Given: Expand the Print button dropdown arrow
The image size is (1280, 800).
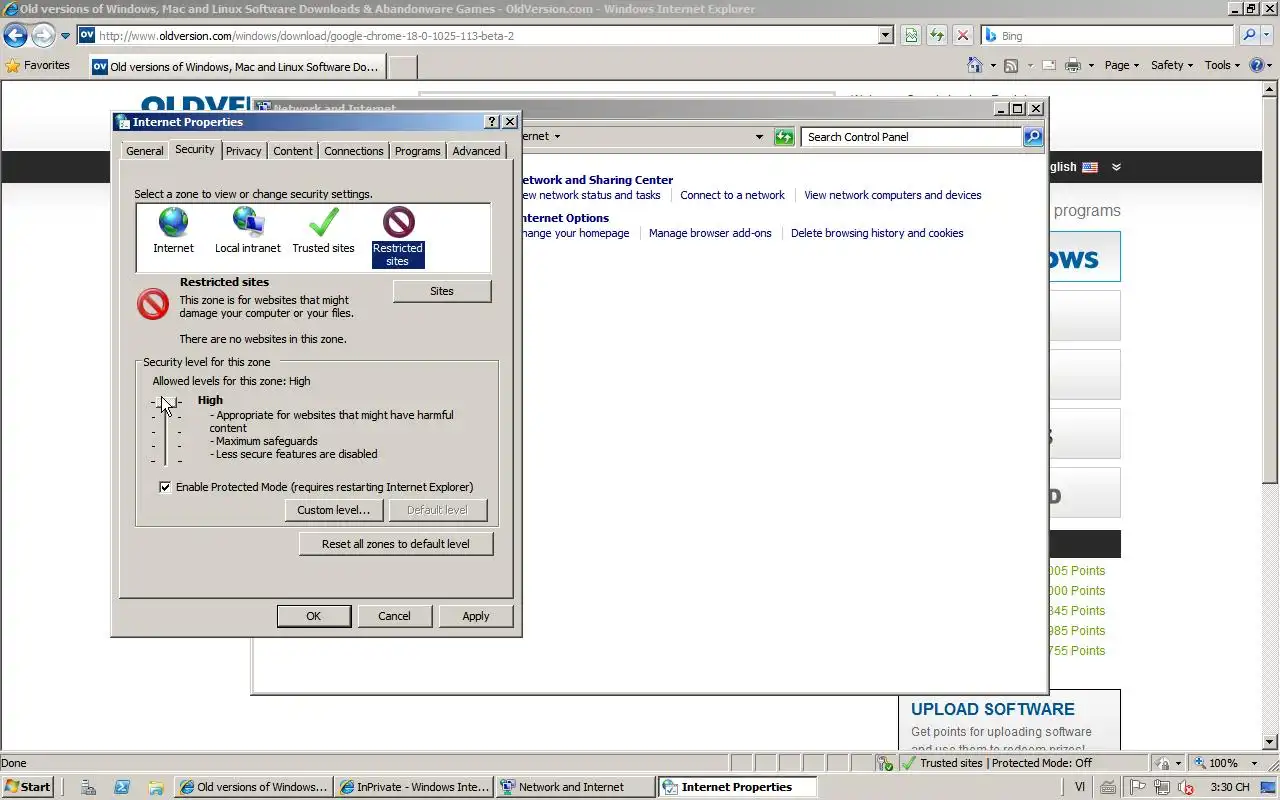Looking at the screenshot, I should 1091,65.
